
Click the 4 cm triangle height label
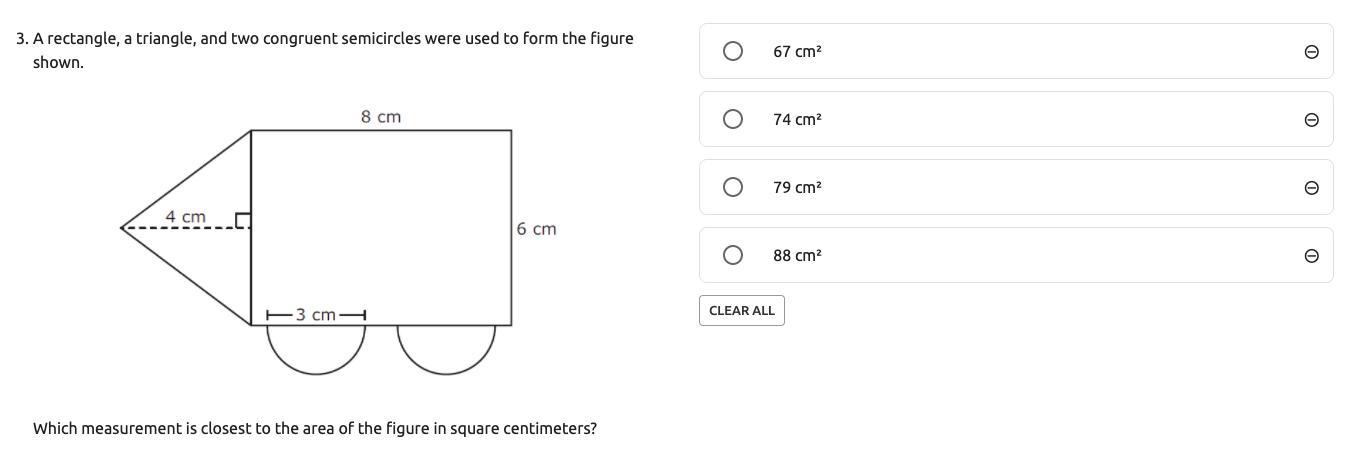tap(186, 216)
